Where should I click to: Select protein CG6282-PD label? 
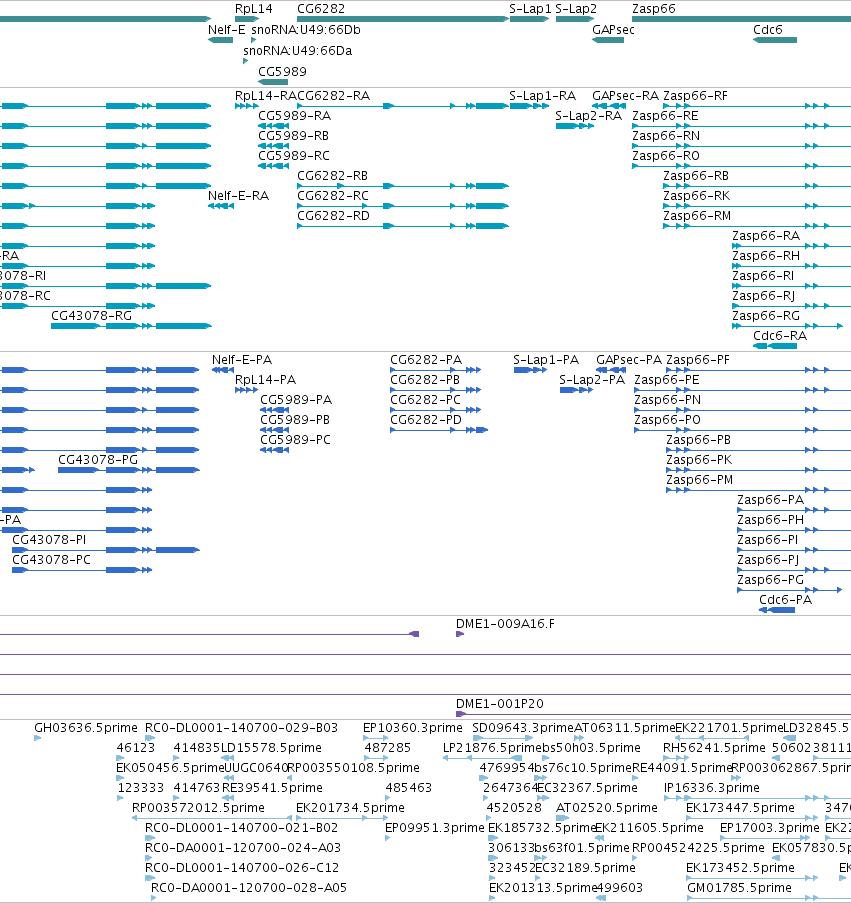(426, 420)
